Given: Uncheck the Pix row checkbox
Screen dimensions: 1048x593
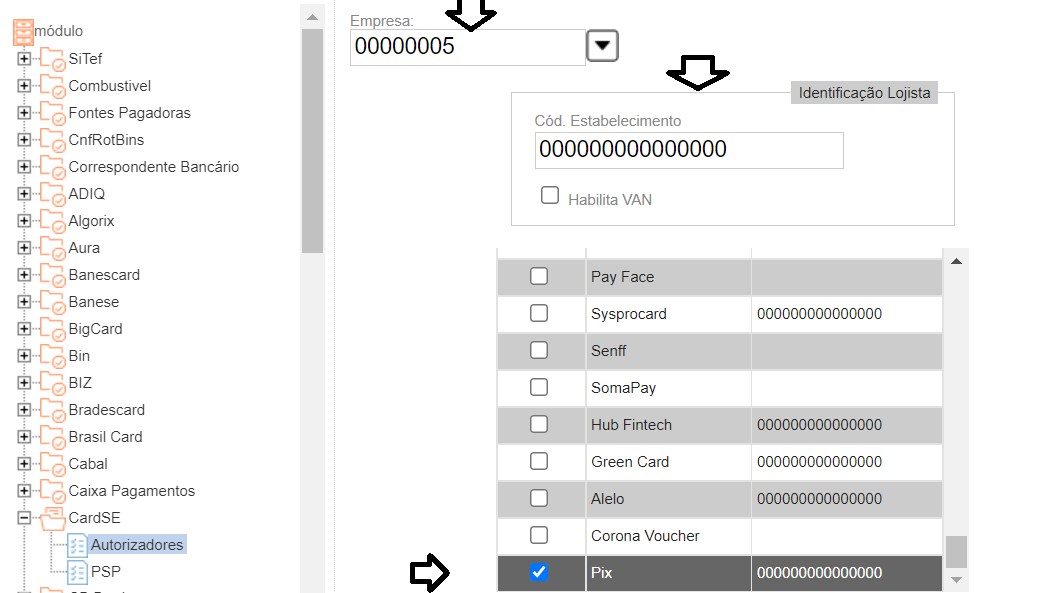Looking at the screenshot, I should point(539,572).
